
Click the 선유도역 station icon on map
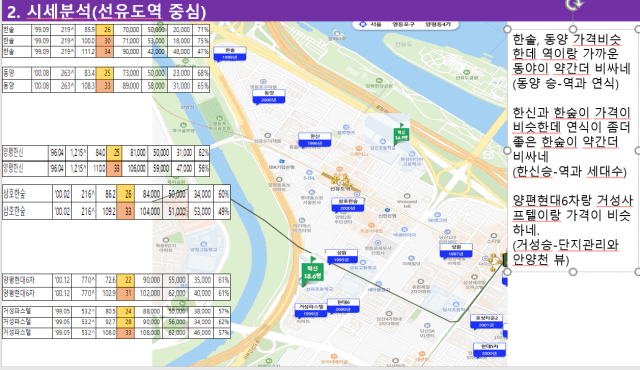(340, 181)
